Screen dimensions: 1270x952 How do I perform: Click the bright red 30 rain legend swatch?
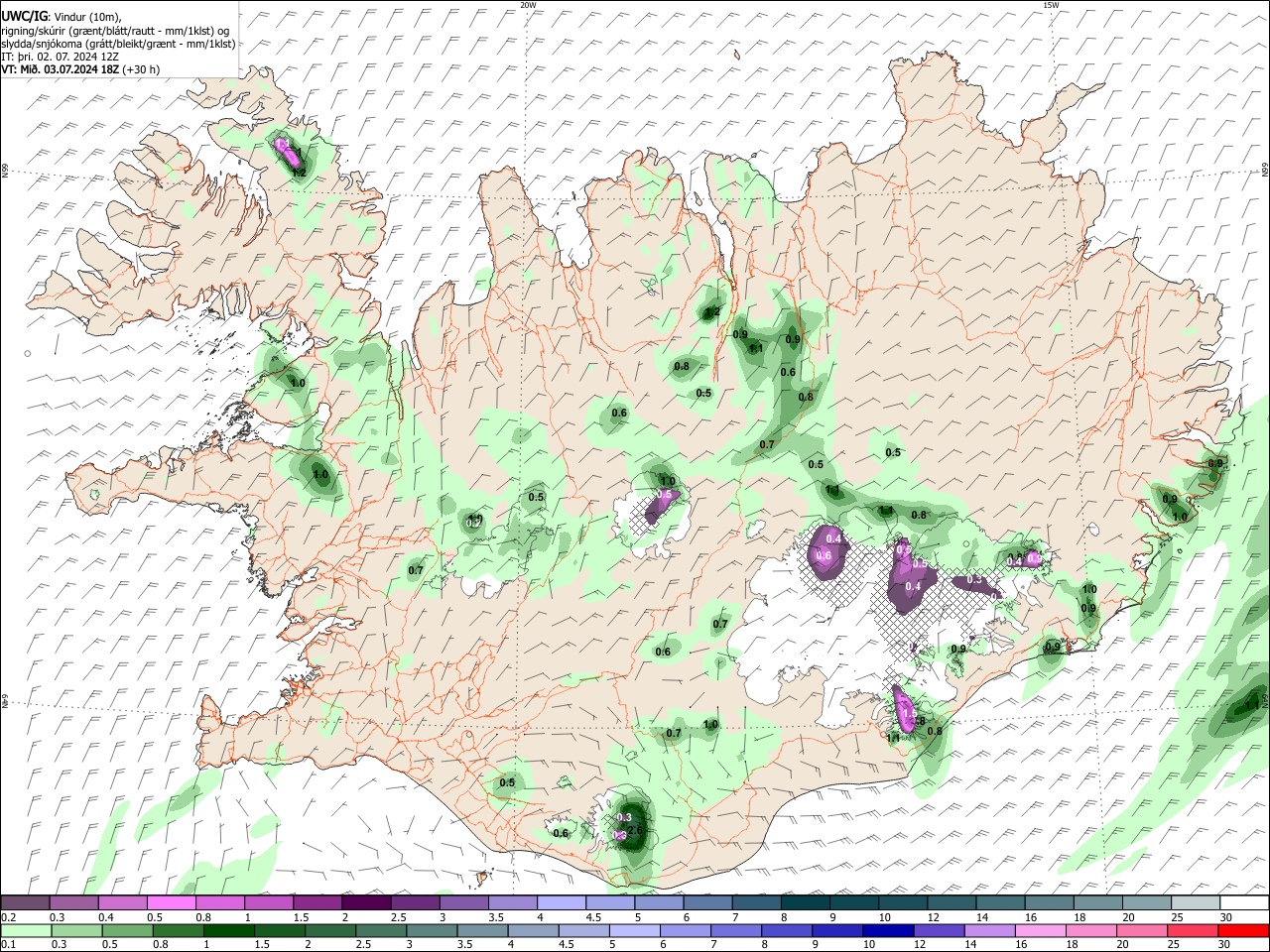click(1244, 931)
